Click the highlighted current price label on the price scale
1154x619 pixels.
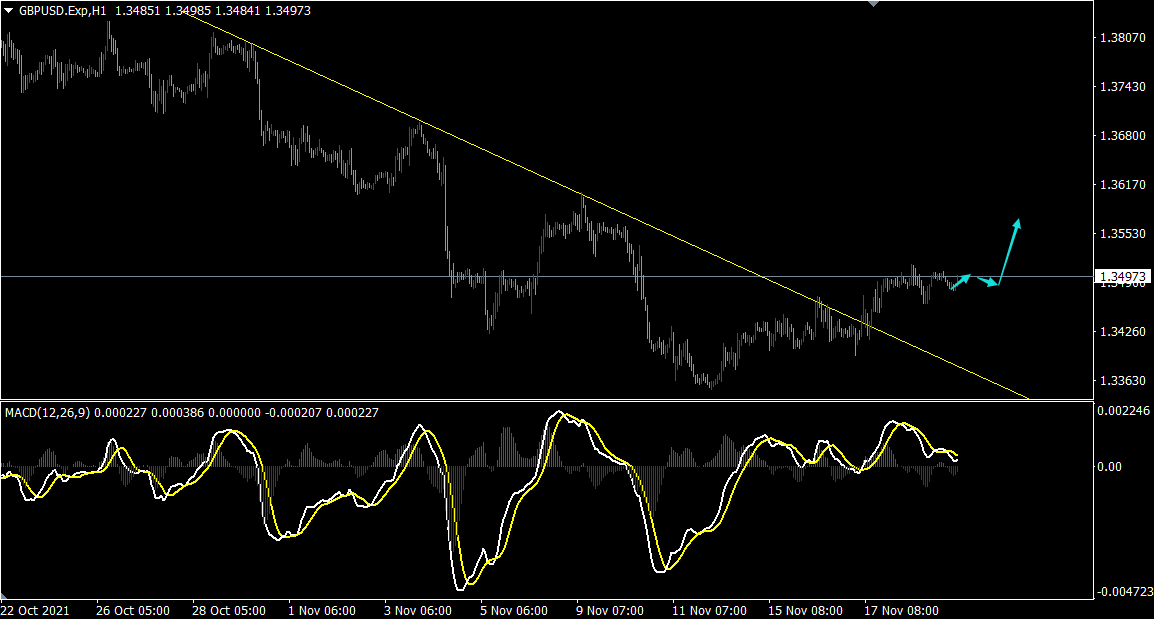pyautogui.click(x=1123, y=277)
